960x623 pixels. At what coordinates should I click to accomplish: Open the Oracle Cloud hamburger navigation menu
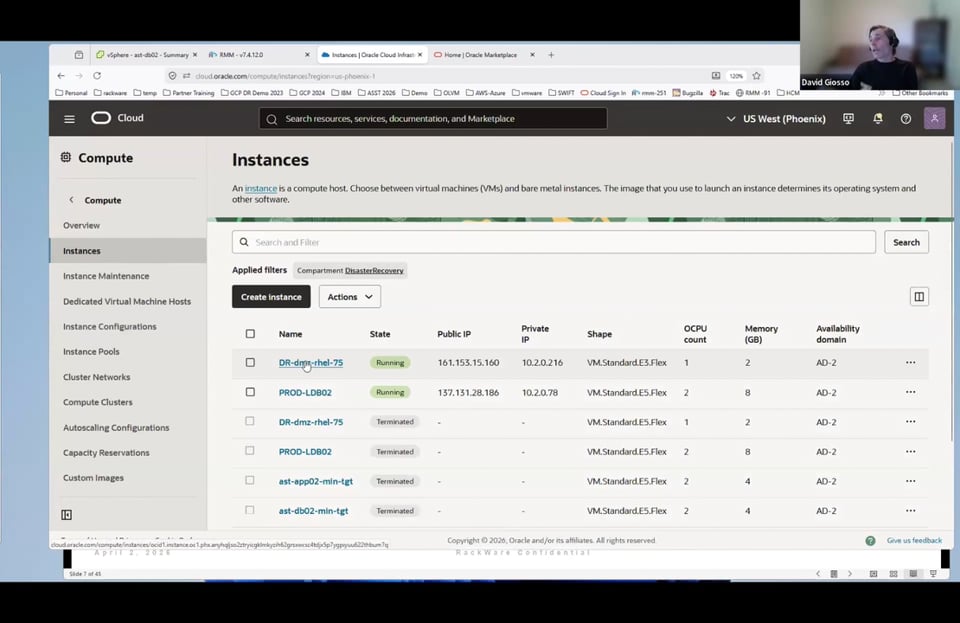tap(69, 119)
